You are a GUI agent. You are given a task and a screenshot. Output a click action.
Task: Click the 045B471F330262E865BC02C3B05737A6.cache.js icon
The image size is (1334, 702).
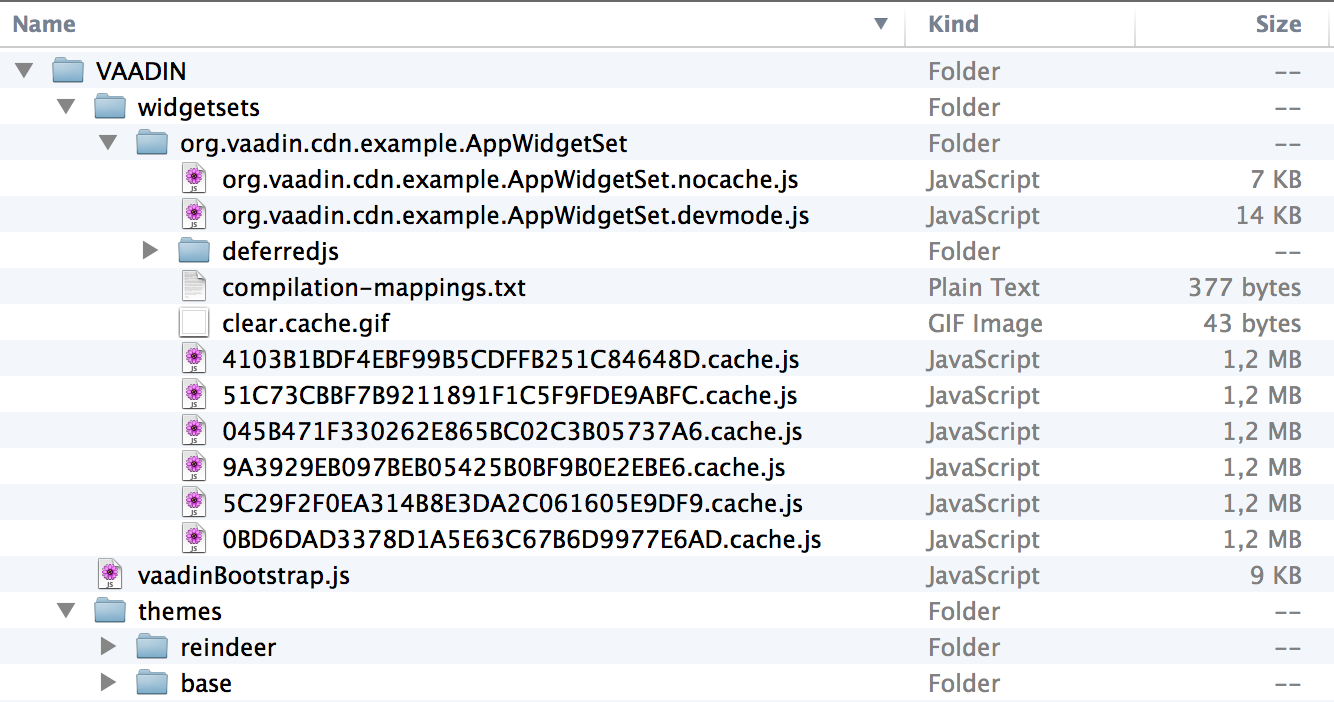click(194, 431)
